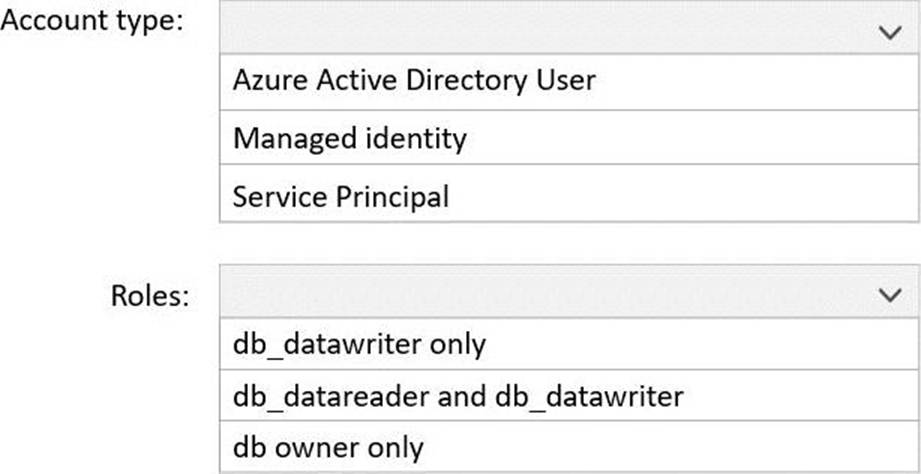Choose Managed identity as account type
This screenshot has height=474, width=921.
coord(350,138)
